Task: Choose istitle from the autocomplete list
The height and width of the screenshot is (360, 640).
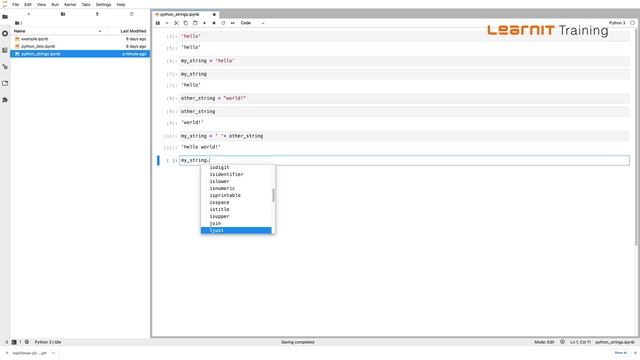Action: (236, 209)
